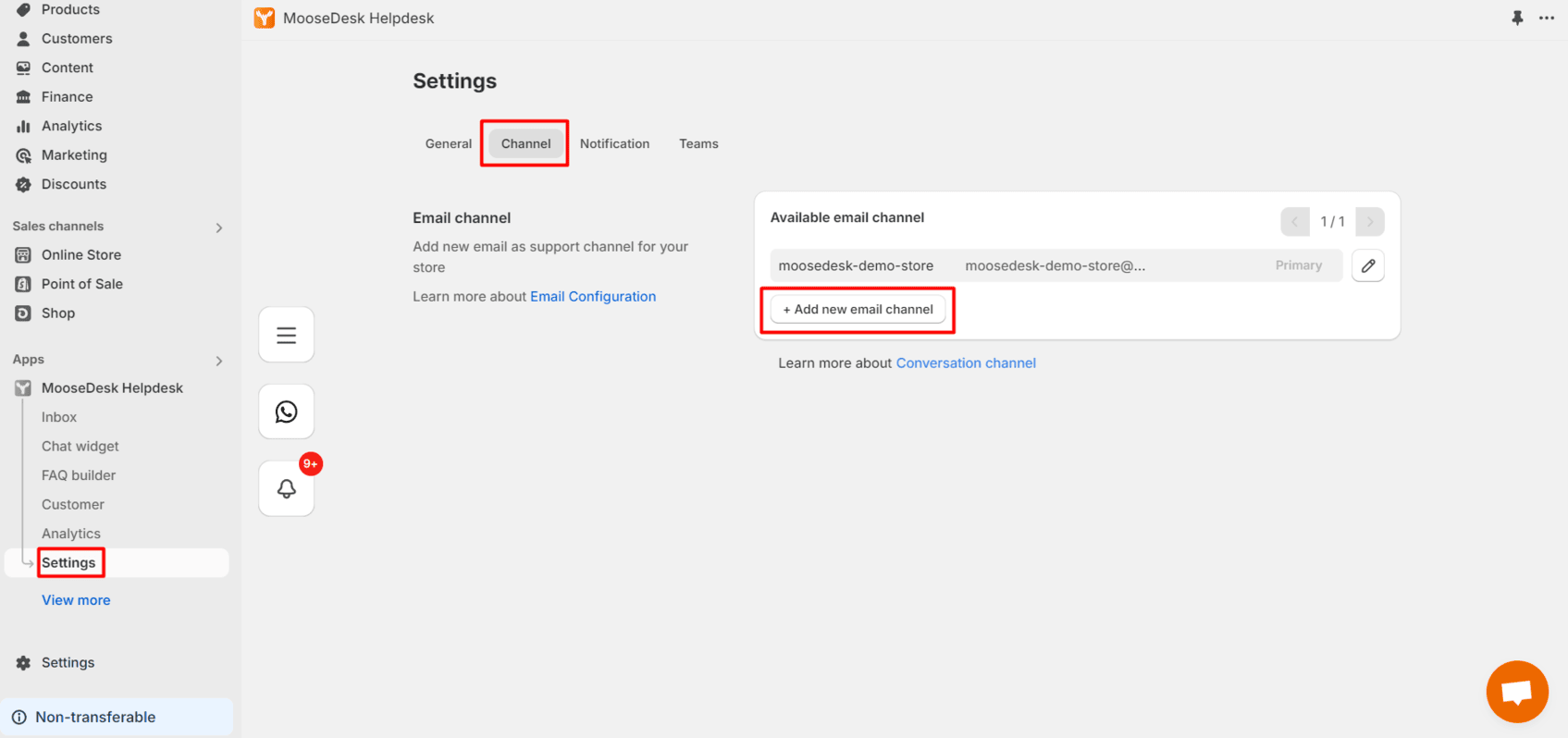This screenshot has height=738, width=1568.
Task: Open the Conversation channel link
Action: coord(966,363)
